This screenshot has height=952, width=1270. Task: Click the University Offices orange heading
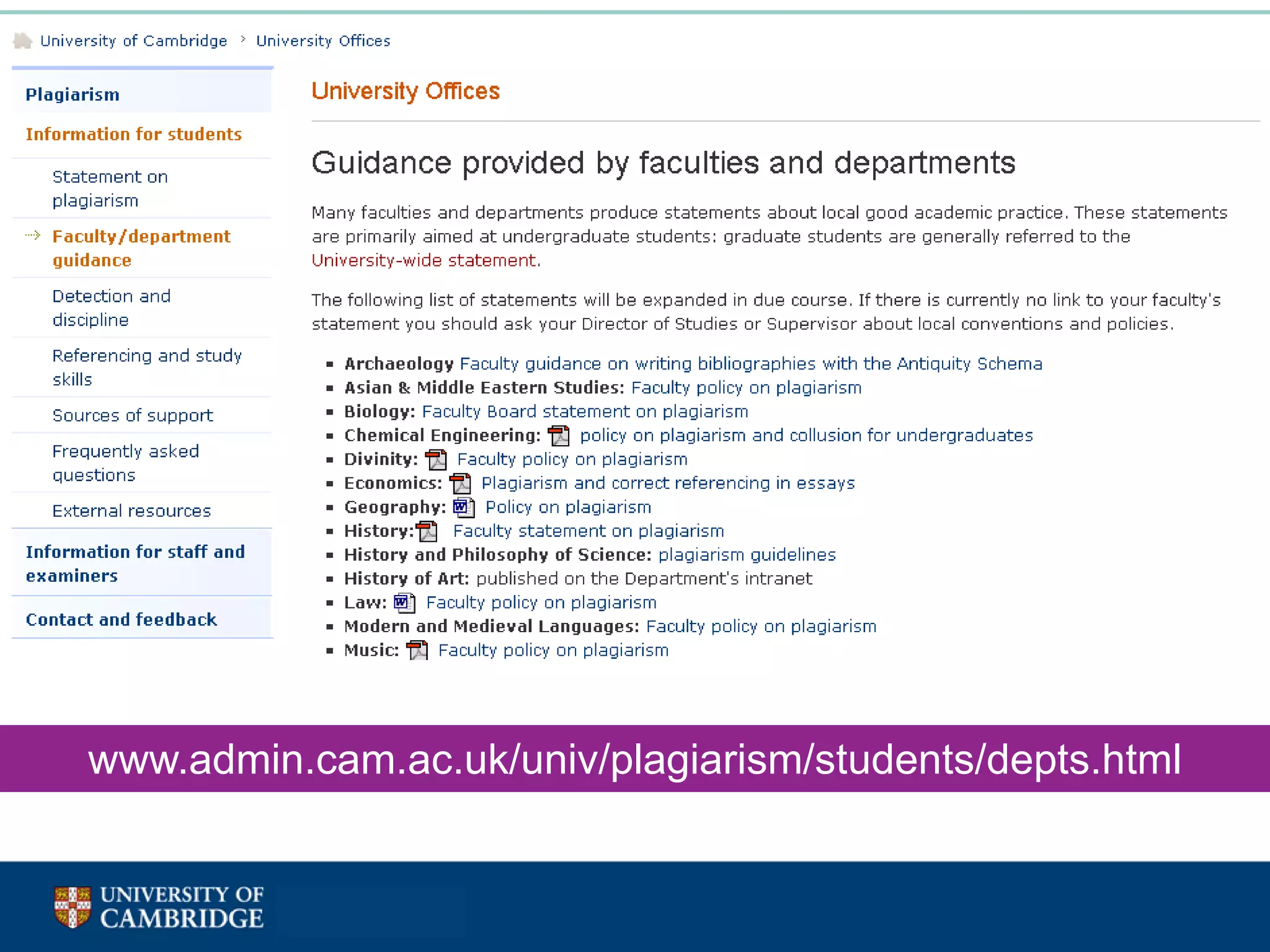pyautogui.click(x=406, y=91)
